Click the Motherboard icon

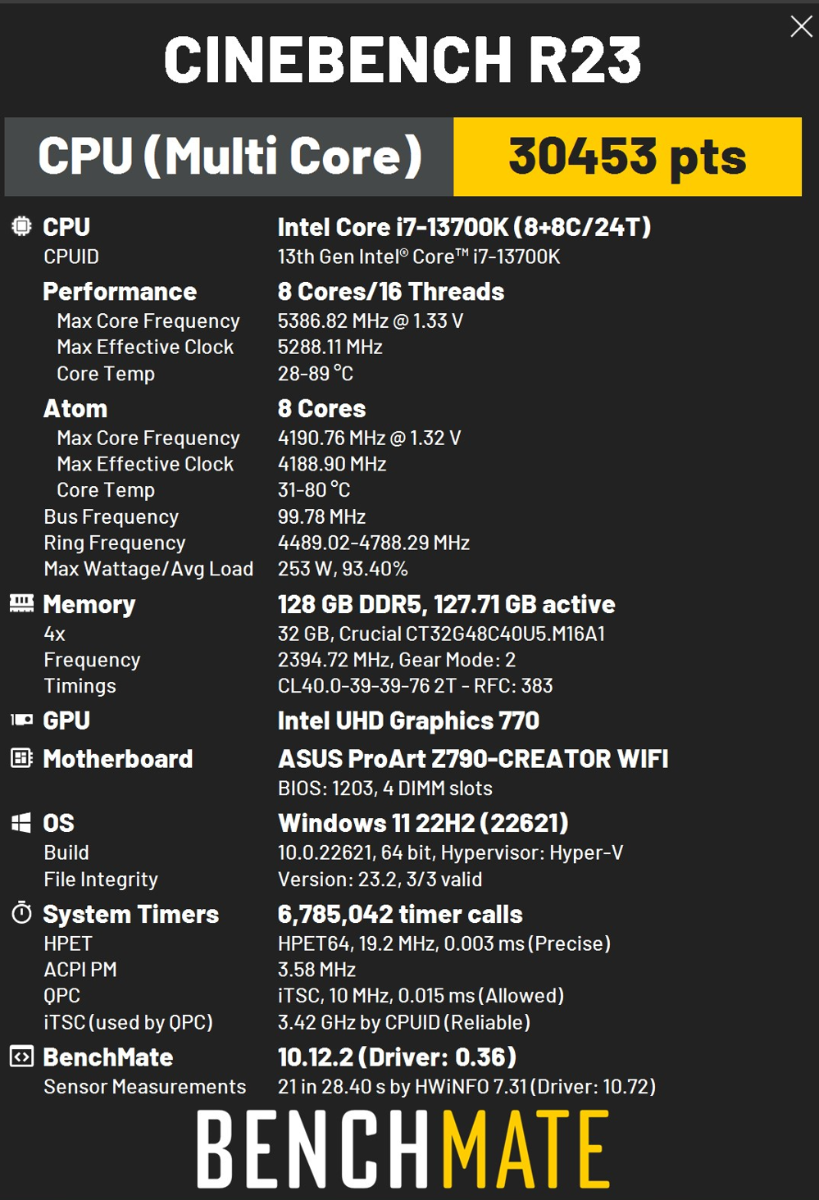coord(21,758)
